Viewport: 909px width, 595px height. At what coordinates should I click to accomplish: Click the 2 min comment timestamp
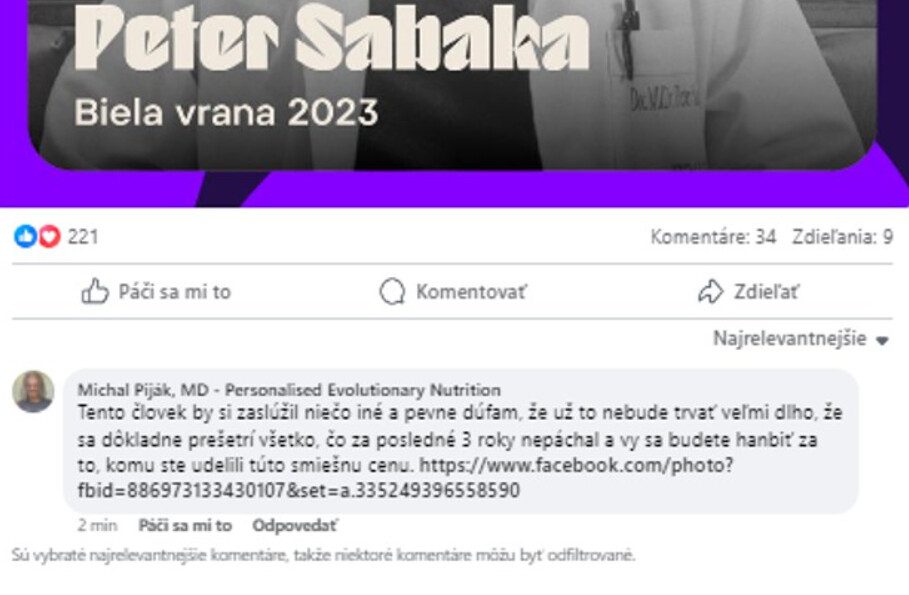click(x=97, y=525)
